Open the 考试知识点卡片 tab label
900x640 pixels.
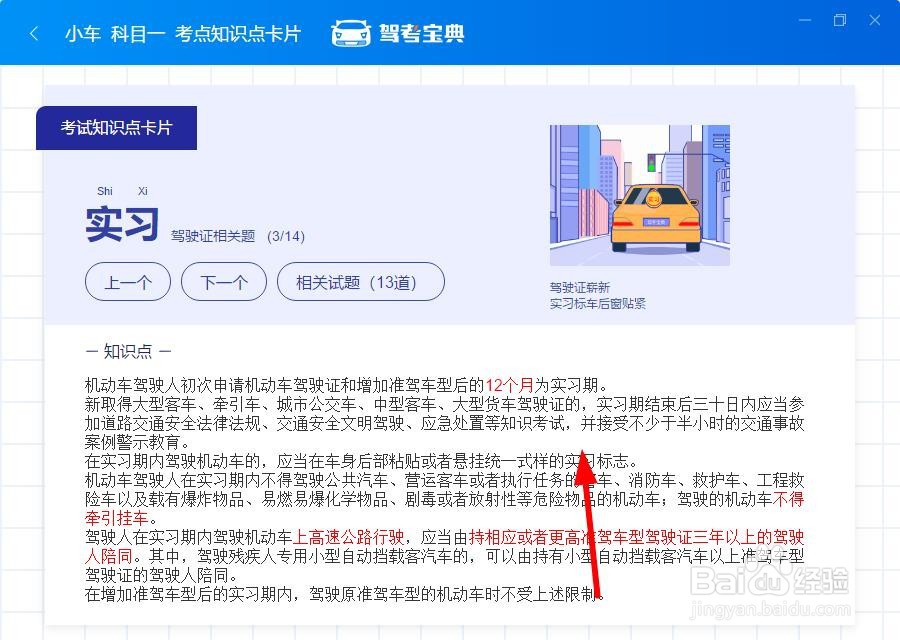point(117,128)
